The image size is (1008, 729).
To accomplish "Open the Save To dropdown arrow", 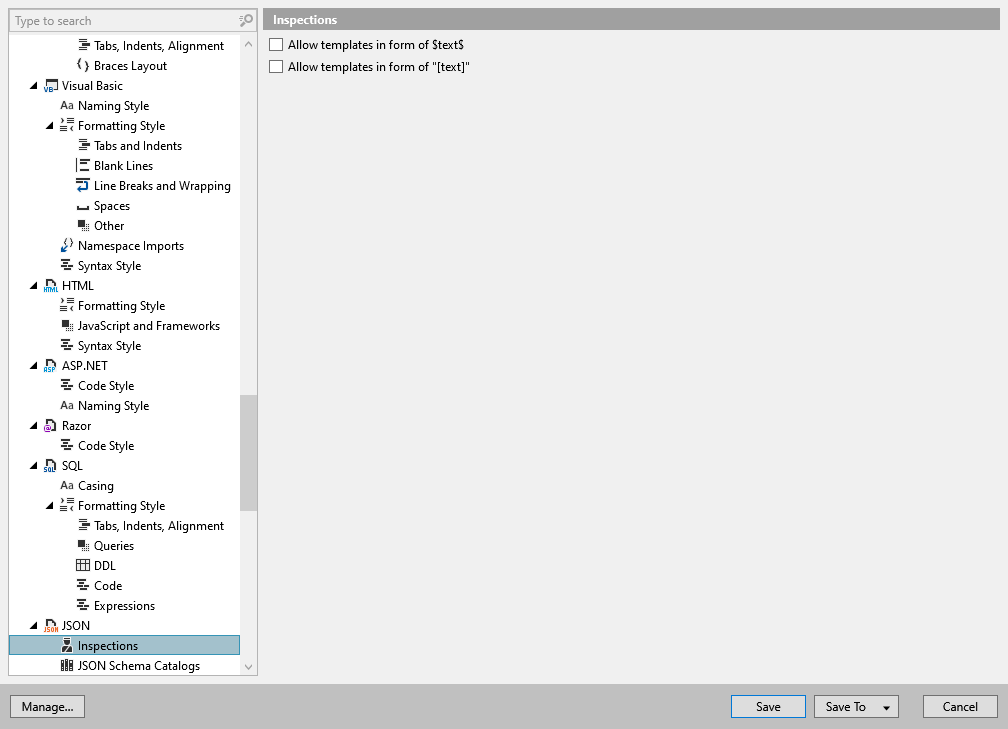I will click(x=886, y=707).
